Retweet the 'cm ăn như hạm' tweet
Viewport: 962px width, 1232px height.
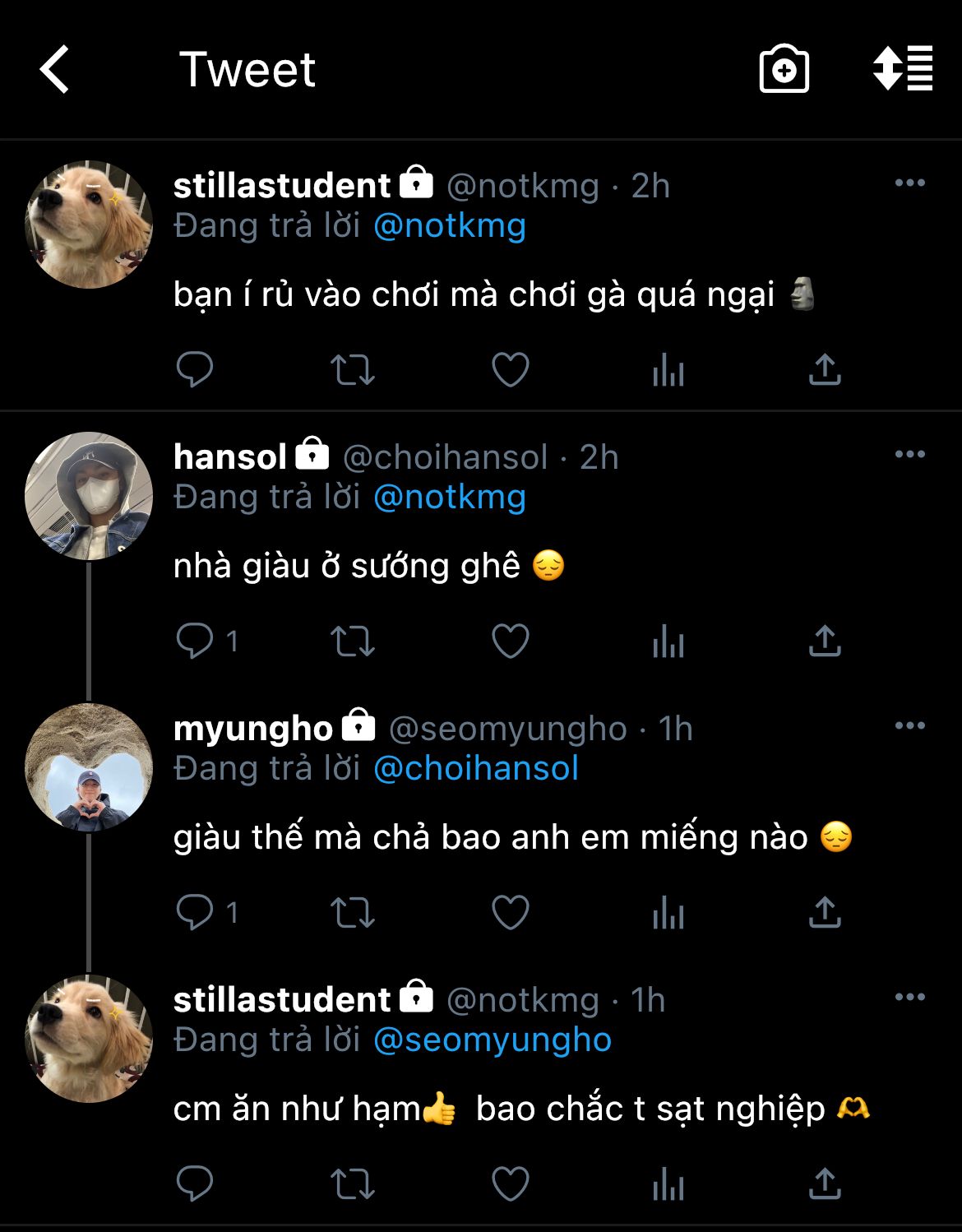pyautogui.click(x=352, y=1184)
